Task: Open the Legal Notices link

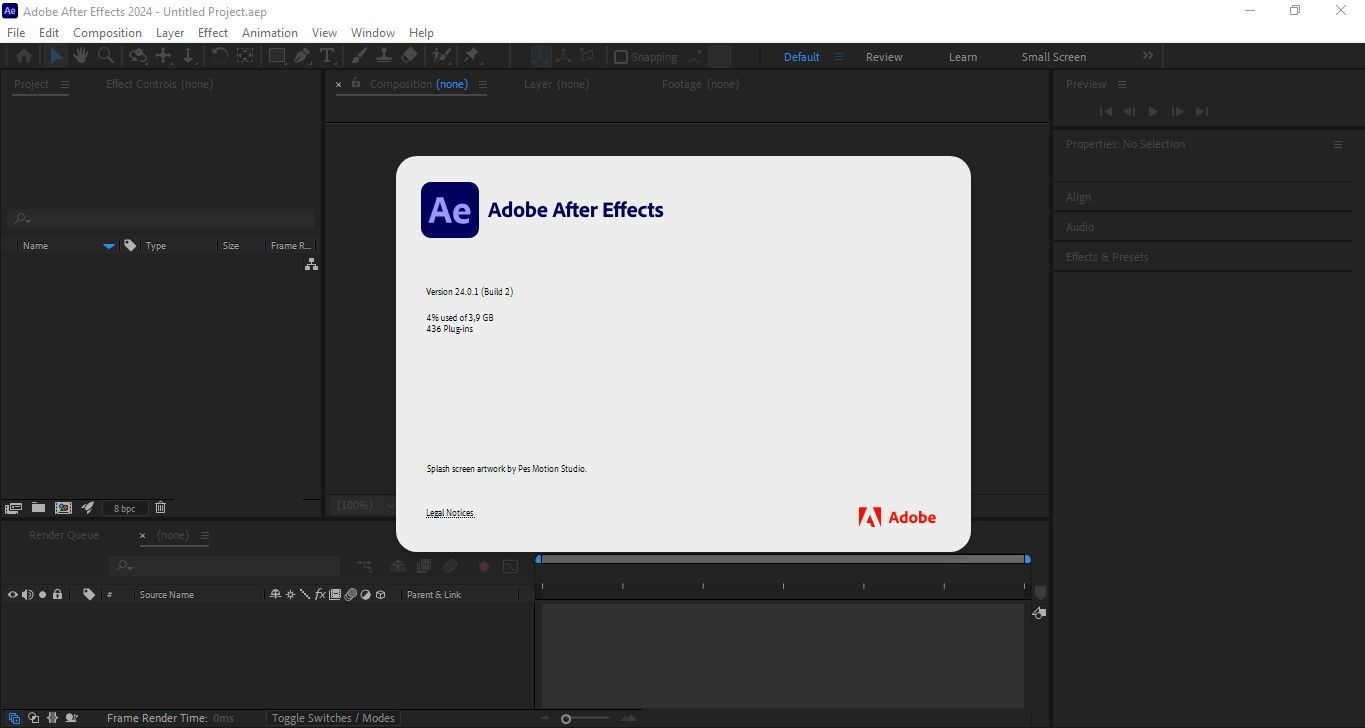Action: pyautogui.click(x=450, y=513)
